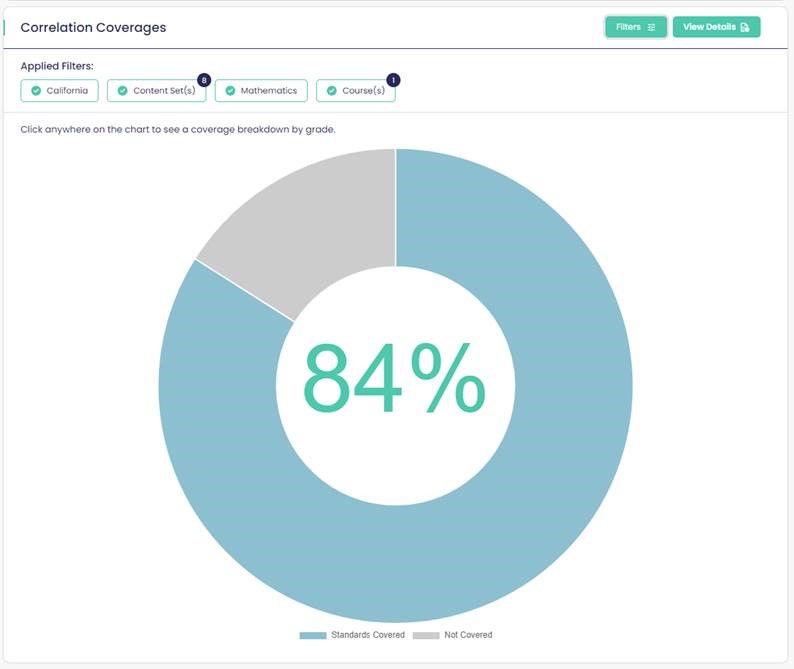Click the View Details button
Screen dimensions: 794x669
click(716, 27)
